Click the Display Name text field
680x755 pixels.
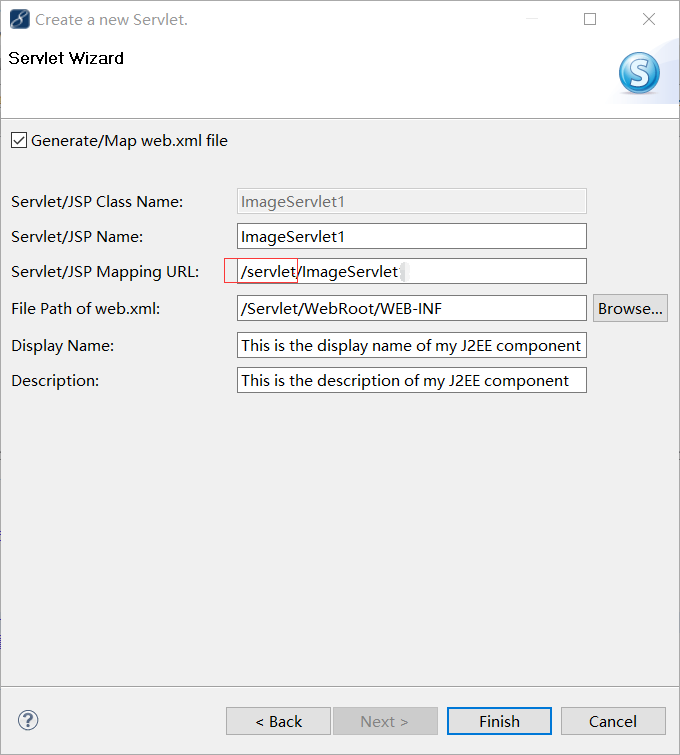[412, 345]
